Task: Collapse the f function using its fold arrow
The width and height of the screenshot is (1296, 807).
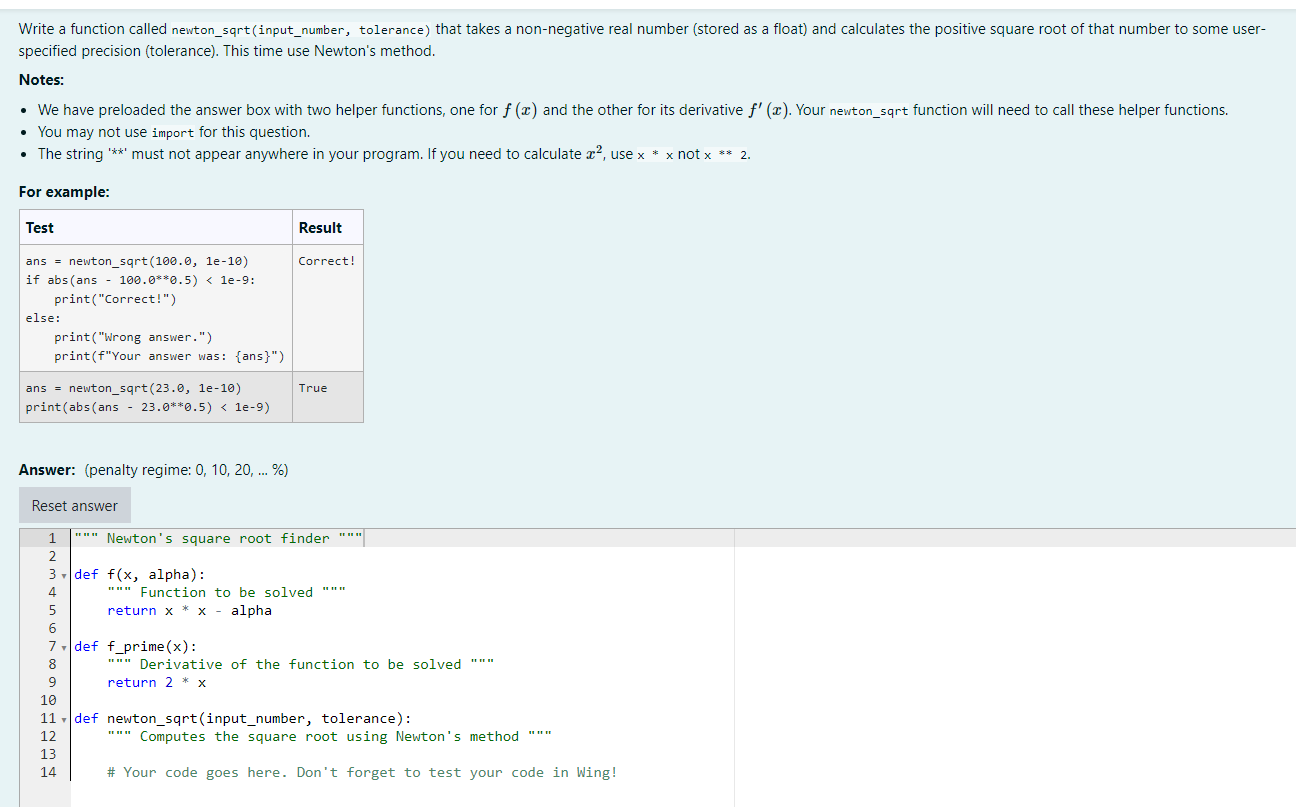Action: [63, 575]
